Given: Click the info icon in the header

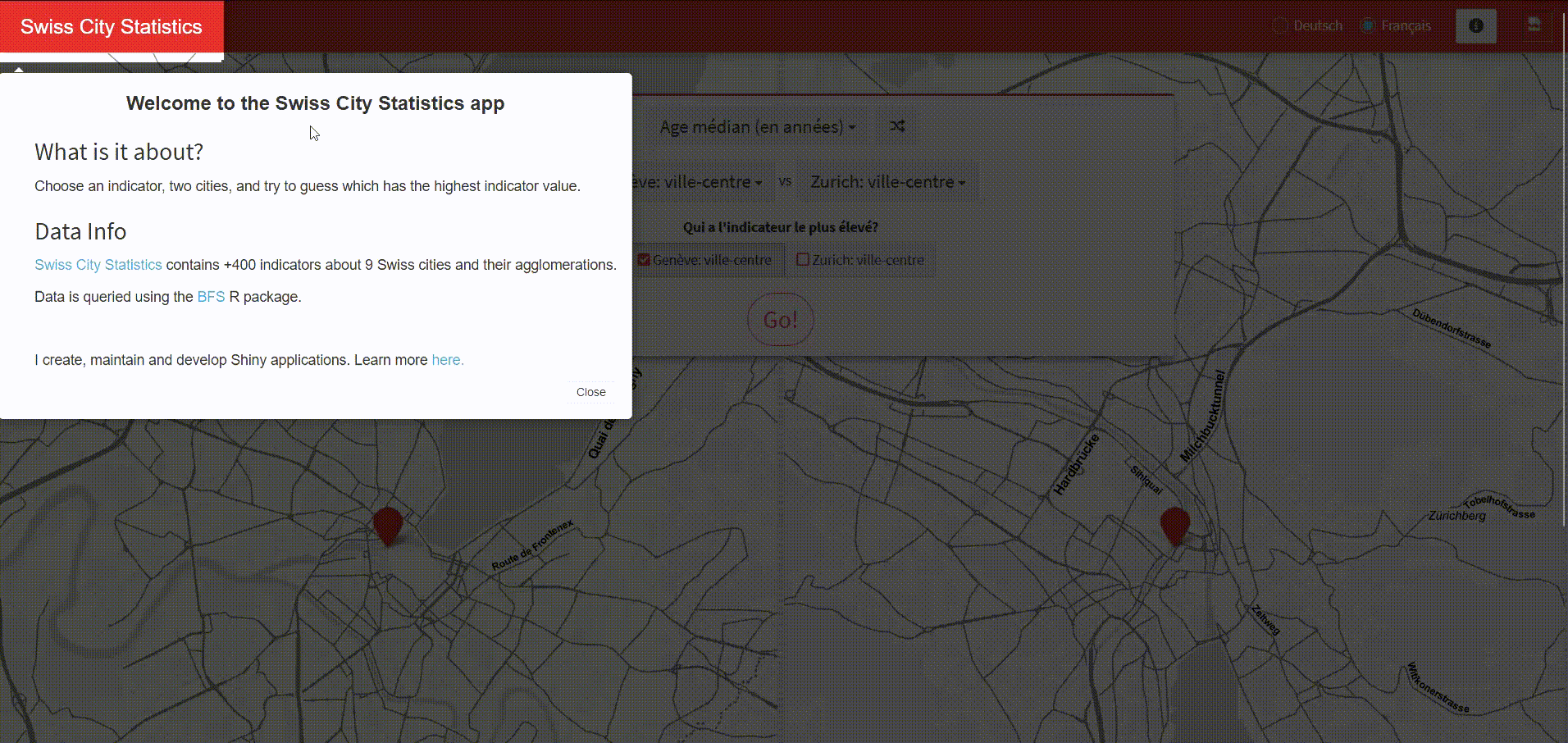Looking at the screenshot, I should coord(1475,26).
